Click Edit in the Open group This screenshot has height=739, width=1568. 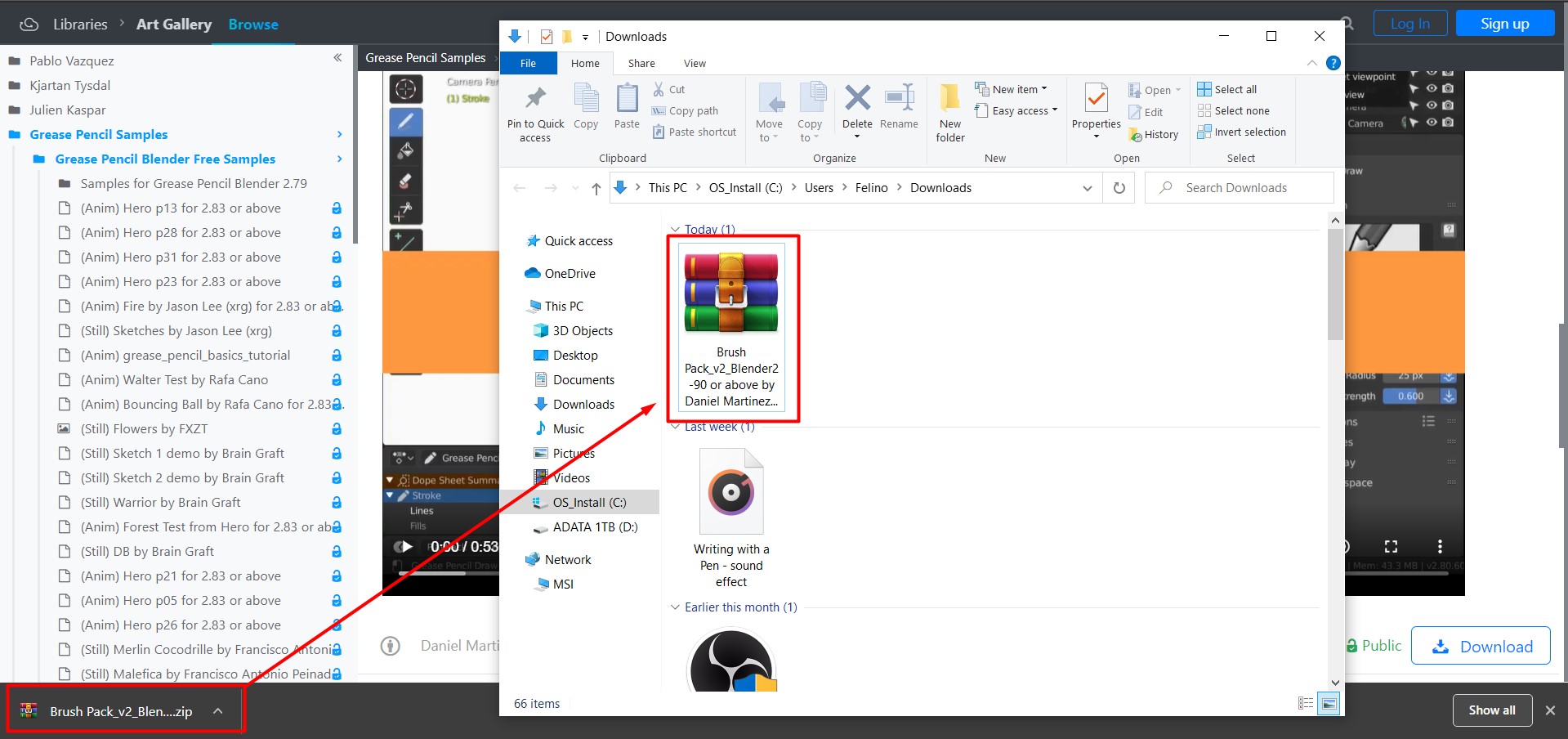[1146, 112]
